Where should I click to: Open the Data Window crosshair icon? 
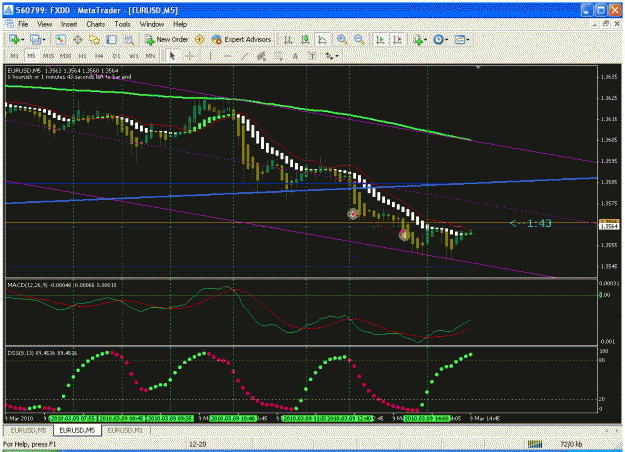[78, 39]
